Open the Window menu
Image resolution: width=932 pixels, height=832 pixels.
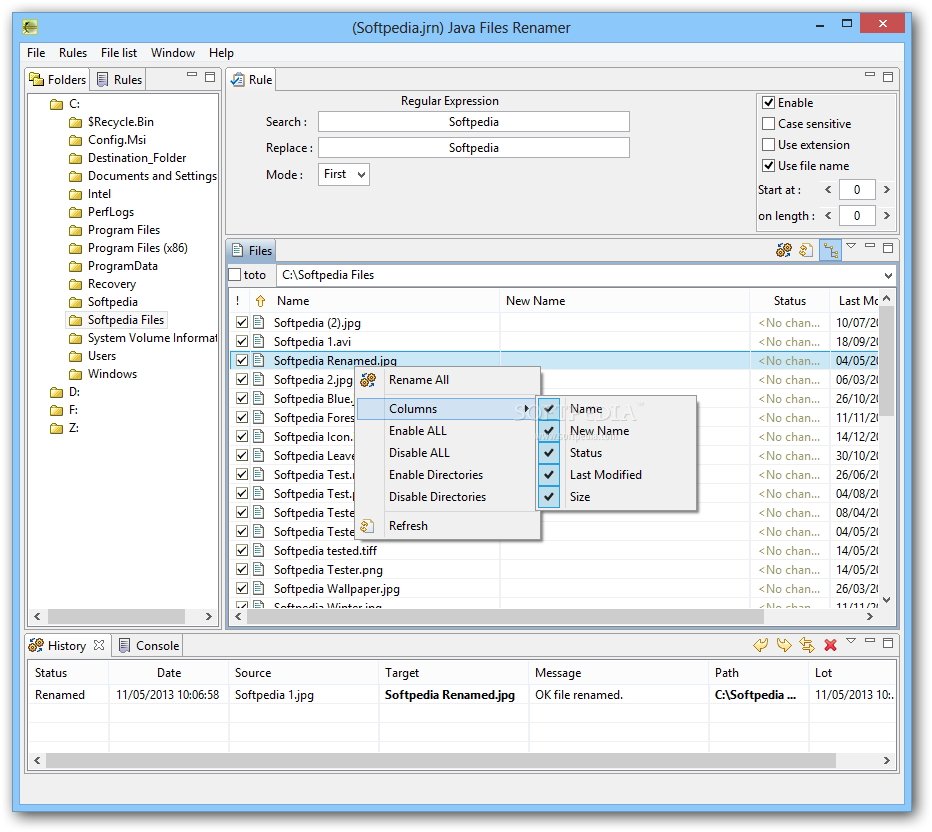coord(173,53)
